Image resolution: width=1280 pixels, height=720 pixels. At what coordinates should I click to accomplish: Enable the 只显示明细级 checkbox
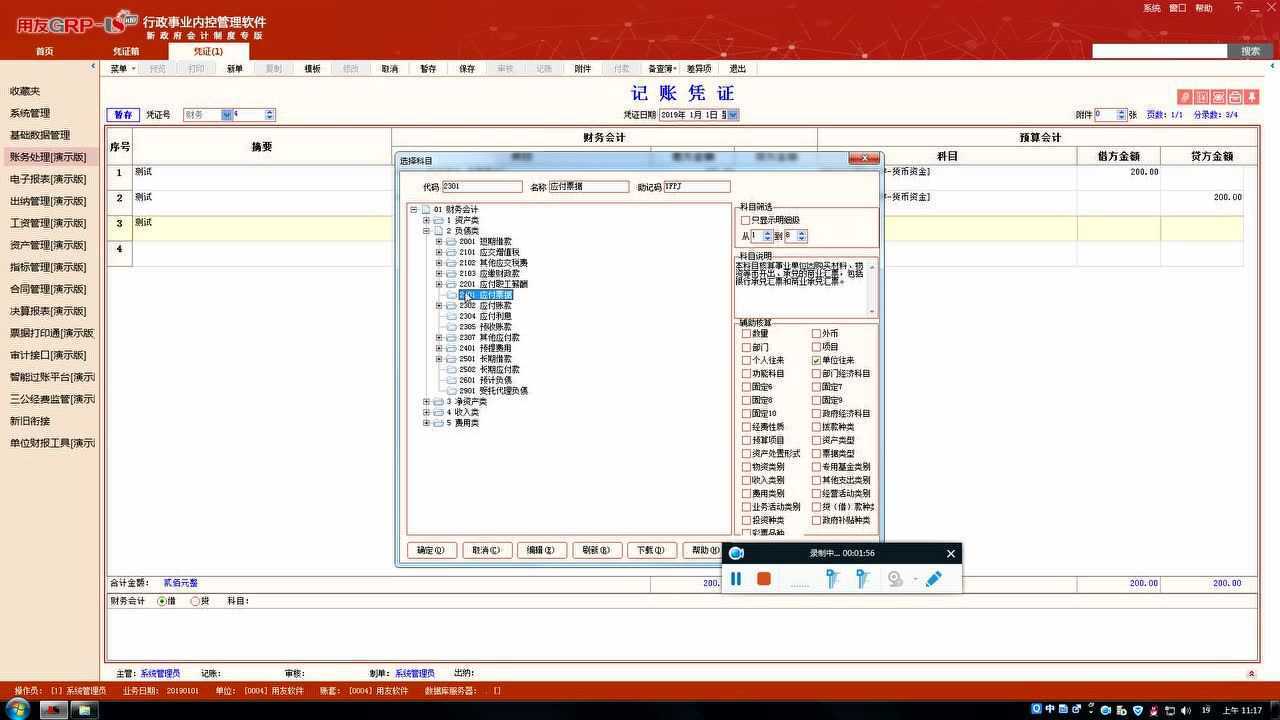point(745,220)
